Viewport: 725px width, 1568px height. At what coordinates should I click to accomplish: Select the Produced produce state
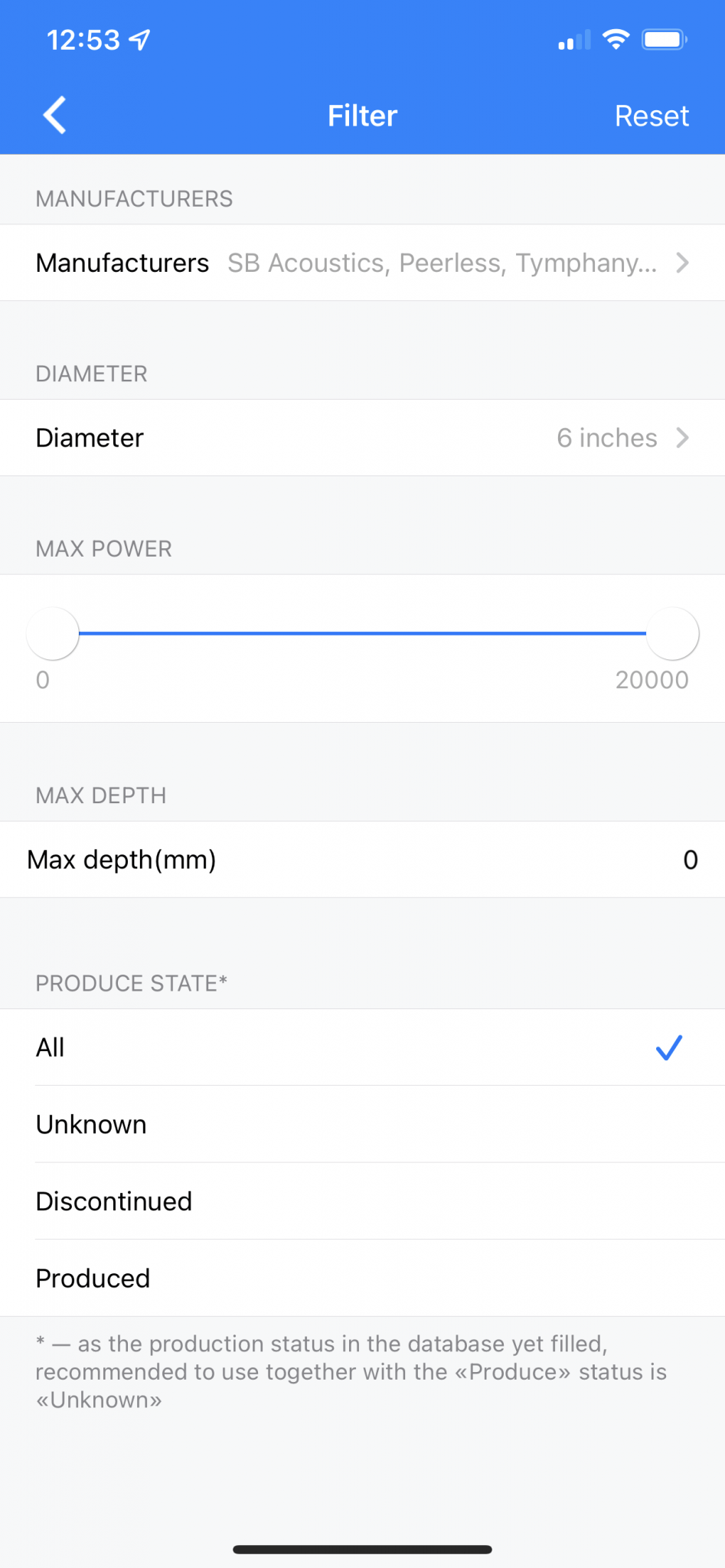[x=362, y=1279]
